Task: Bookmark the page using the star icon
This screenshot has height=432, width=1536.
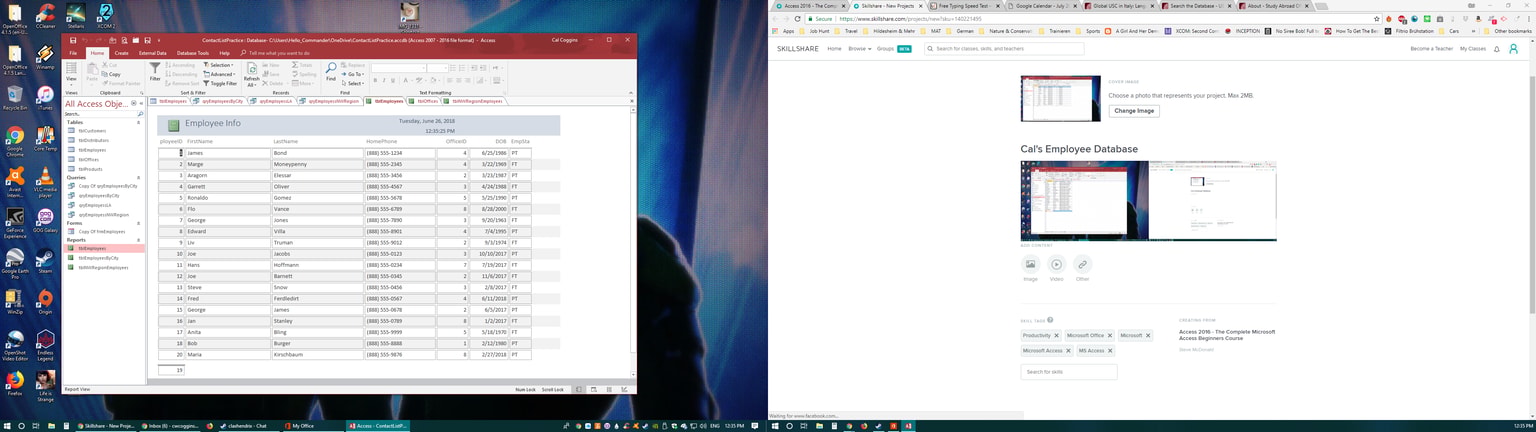Action: tap(1377, 18)
